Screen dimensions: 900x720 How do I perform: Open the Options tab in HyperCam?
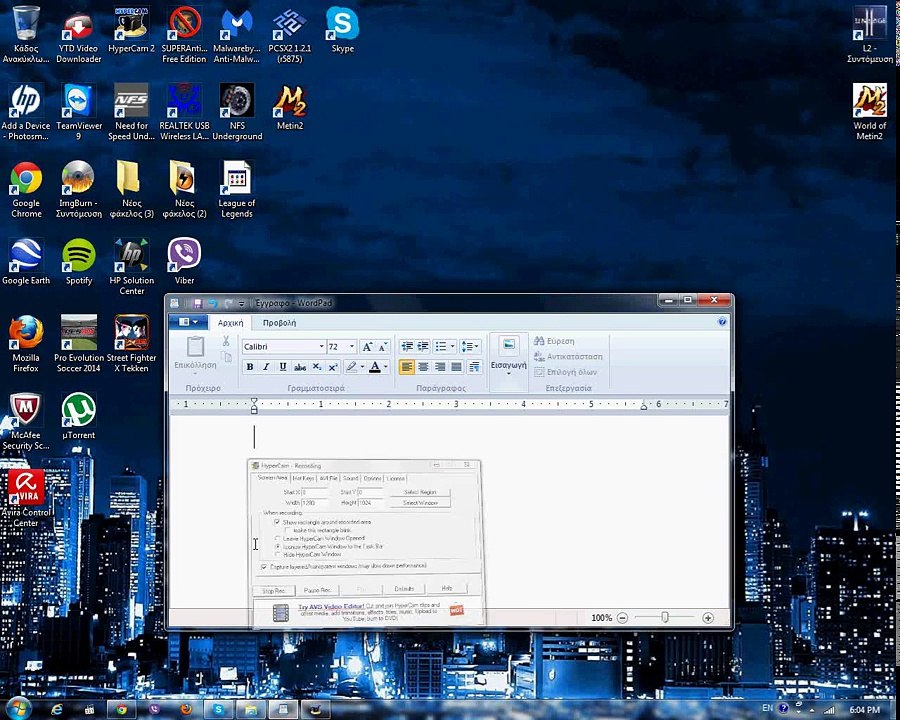click(373, 478)
